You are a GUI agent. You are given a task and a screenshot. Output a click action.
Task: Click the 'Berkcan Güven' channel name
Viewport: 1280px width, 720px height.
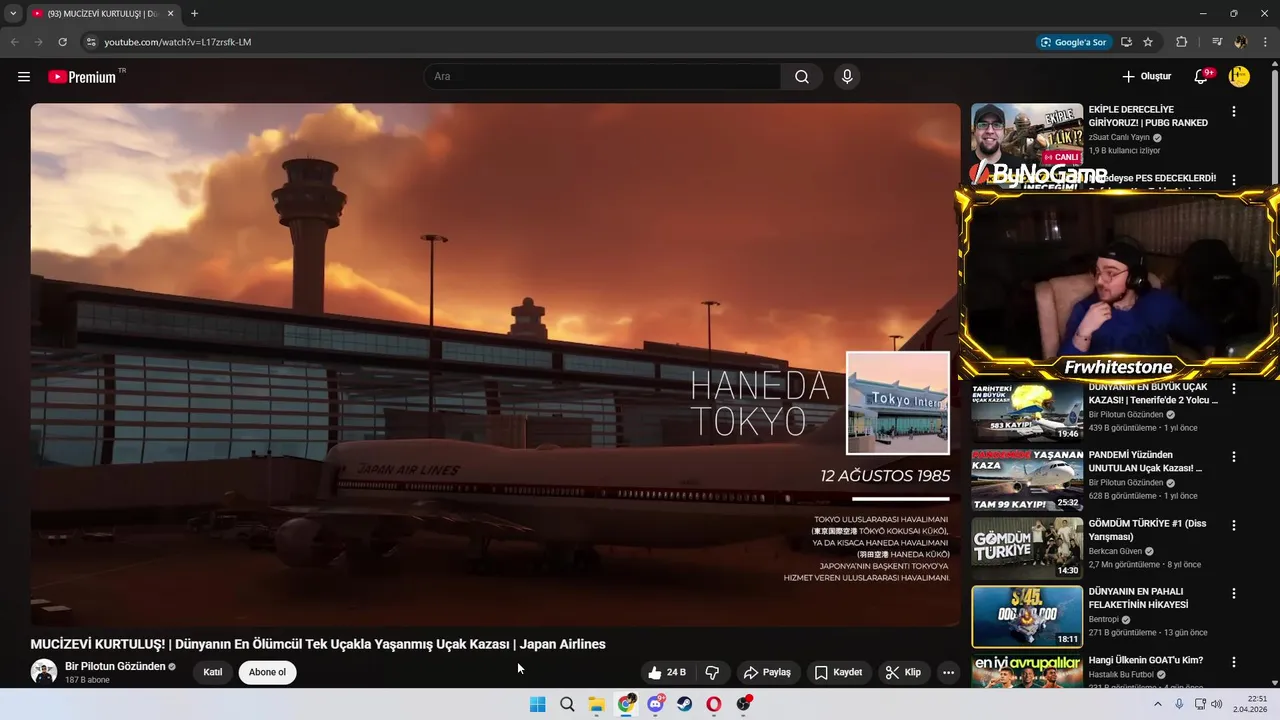click(x=1116, y=551)
